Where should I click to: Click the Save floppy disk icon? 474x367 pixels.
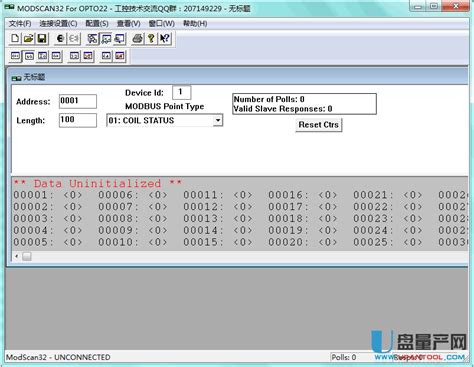tap(42, 39)
